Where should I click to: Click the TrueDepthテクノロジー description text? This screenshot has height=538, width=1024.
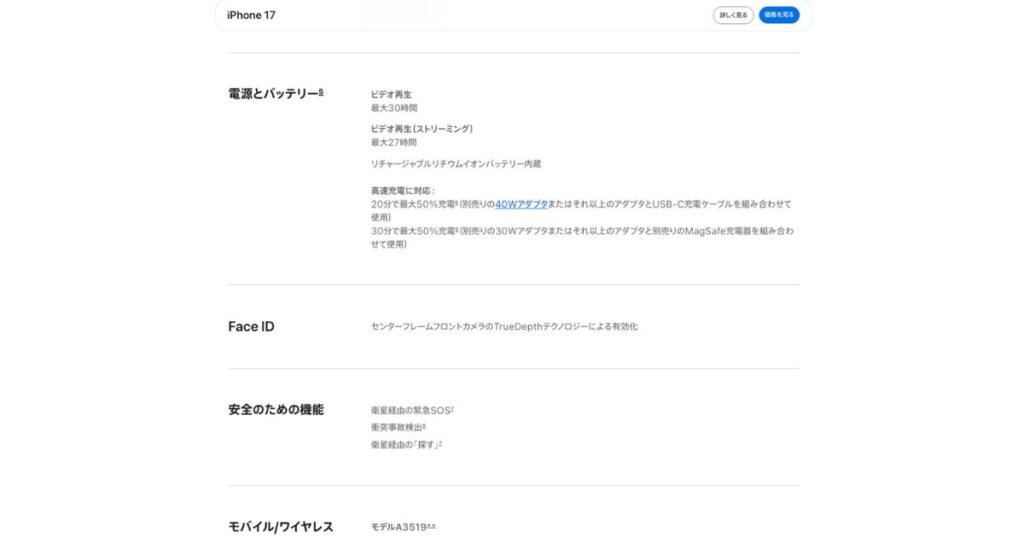coord(504,326)
